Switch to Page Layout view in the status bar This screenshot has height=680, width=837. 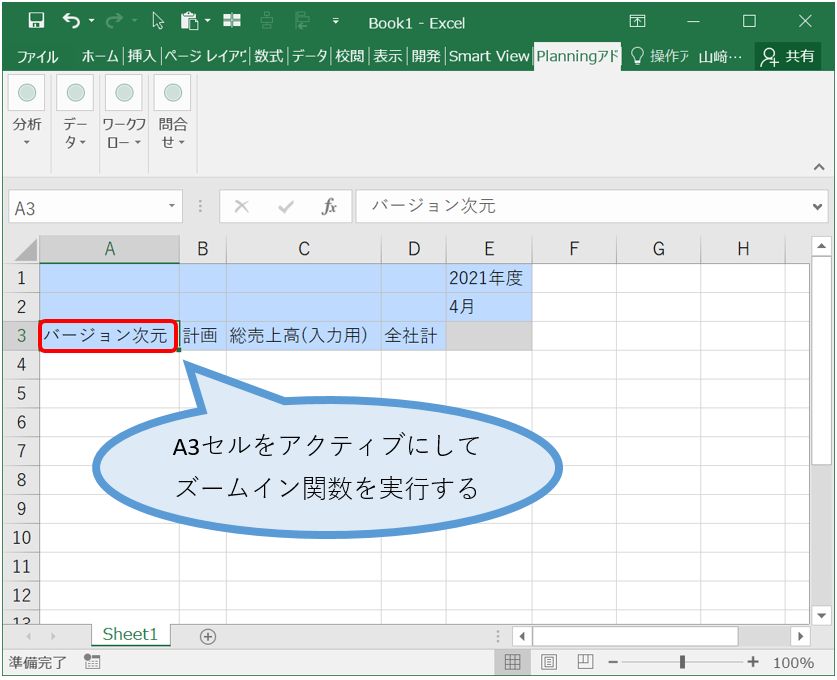(549, 662)
